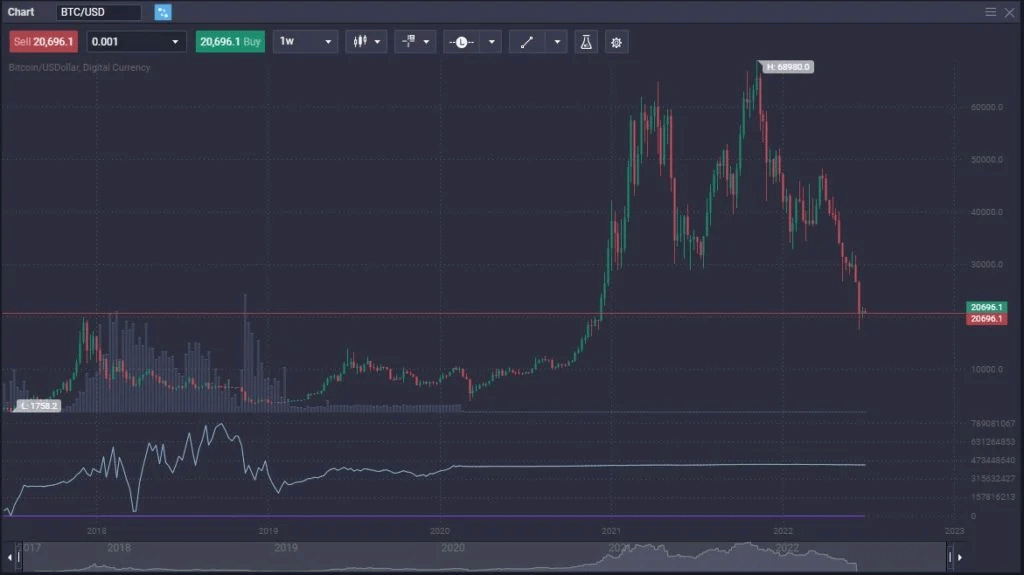Viewport: 1024px width, 575px height.
Task: Click the Sell 20,696.1 button
Action: click(43, 42)
